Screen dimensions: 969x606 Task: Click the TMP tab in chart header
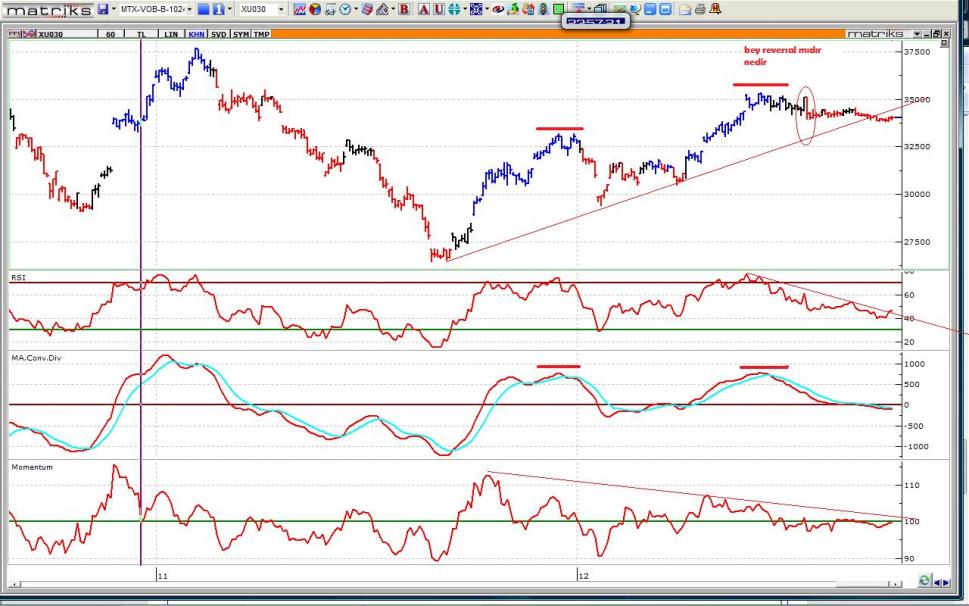tap(261, 34)
